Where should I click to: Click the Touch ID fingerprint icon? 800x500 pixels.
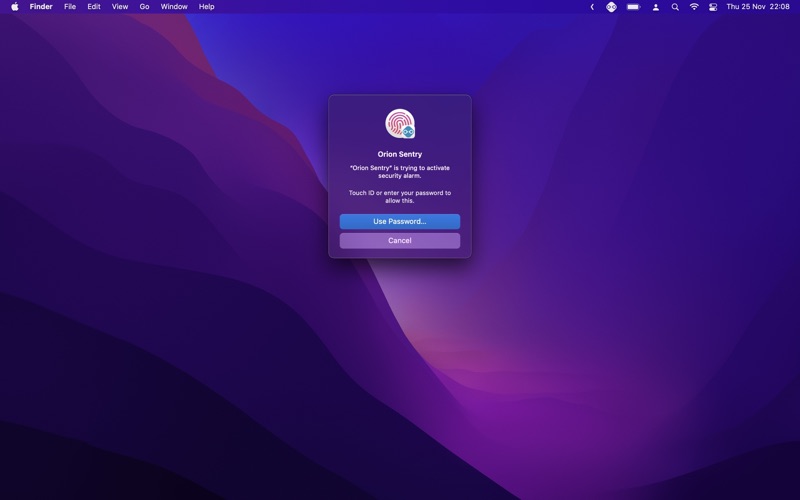(x=400, y=123)
